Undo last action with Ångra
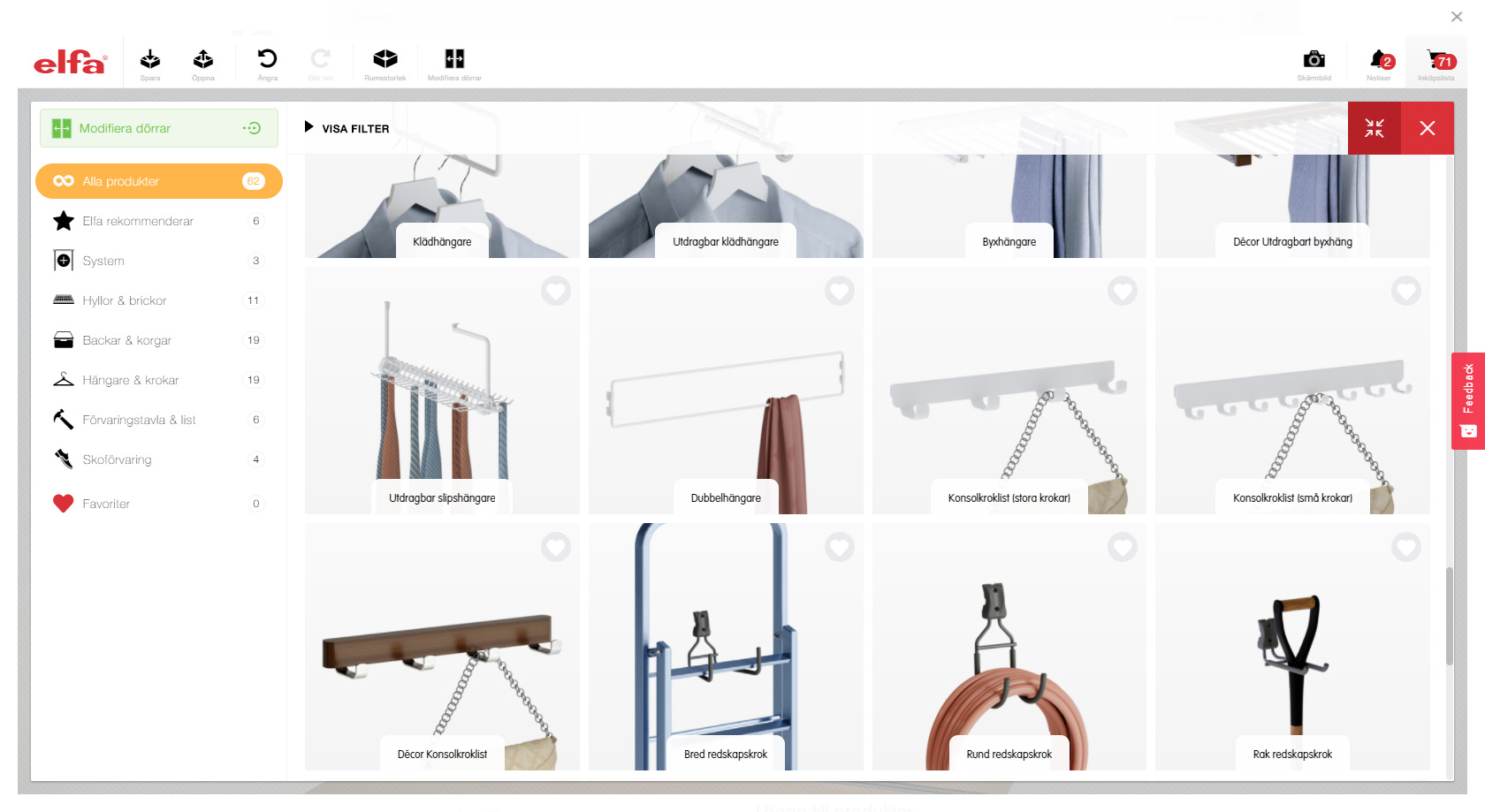 pos(267,62)
